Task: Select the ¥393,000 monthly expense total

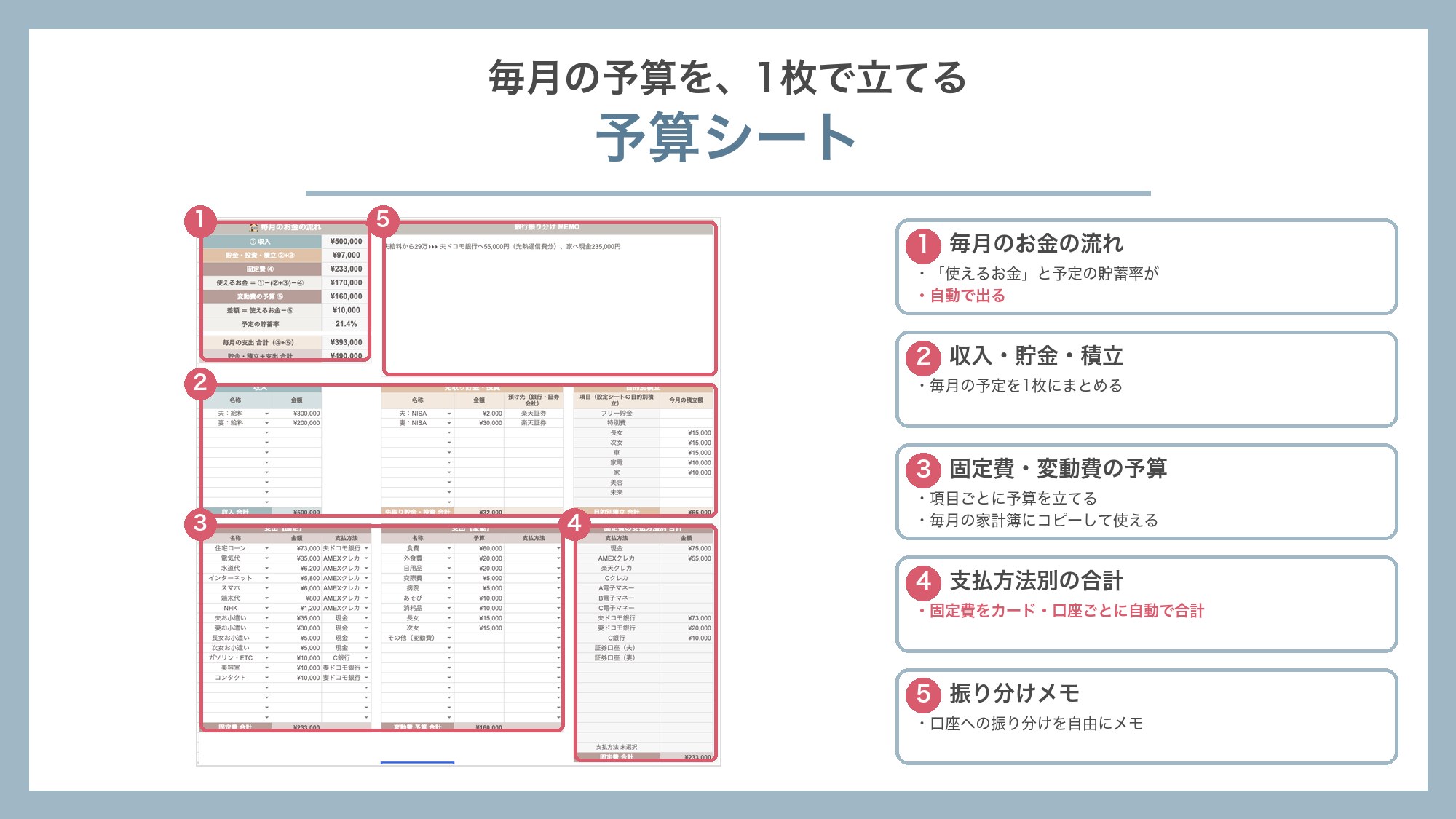Action: (x=346, y=343)
